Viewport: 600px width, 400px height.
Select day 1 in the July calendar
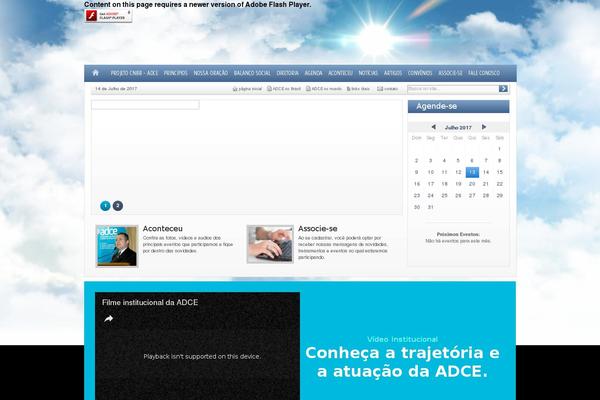pos(499,149)
